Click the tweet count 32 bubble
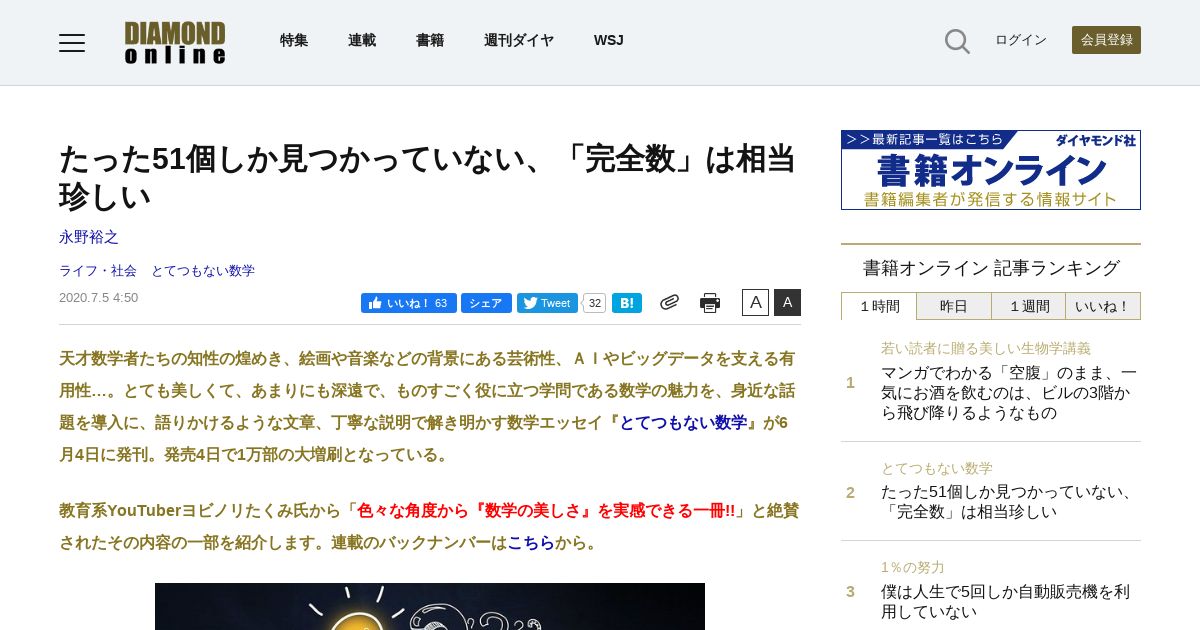1200x630 pixels. point(594,303)
